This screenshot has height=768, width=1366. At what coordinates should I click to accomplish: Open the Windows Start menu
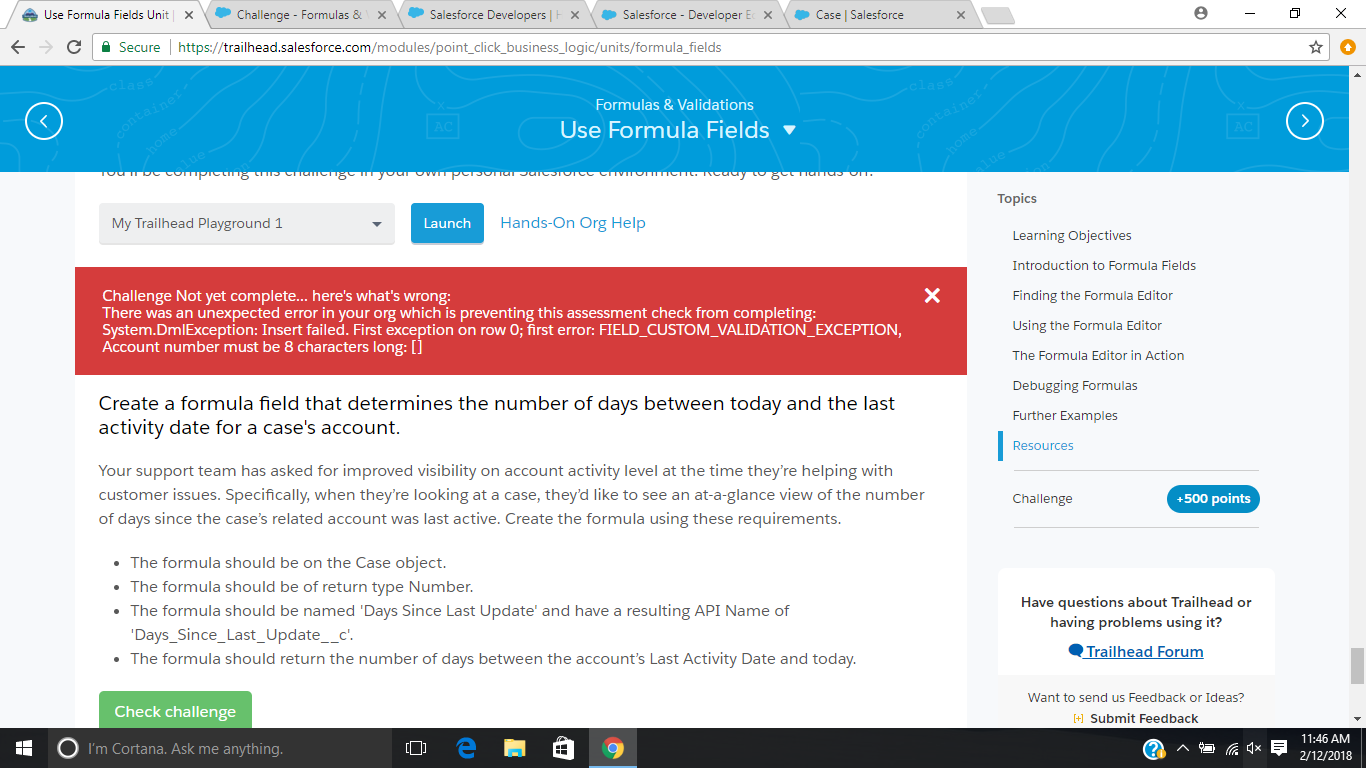coord(24,748)
